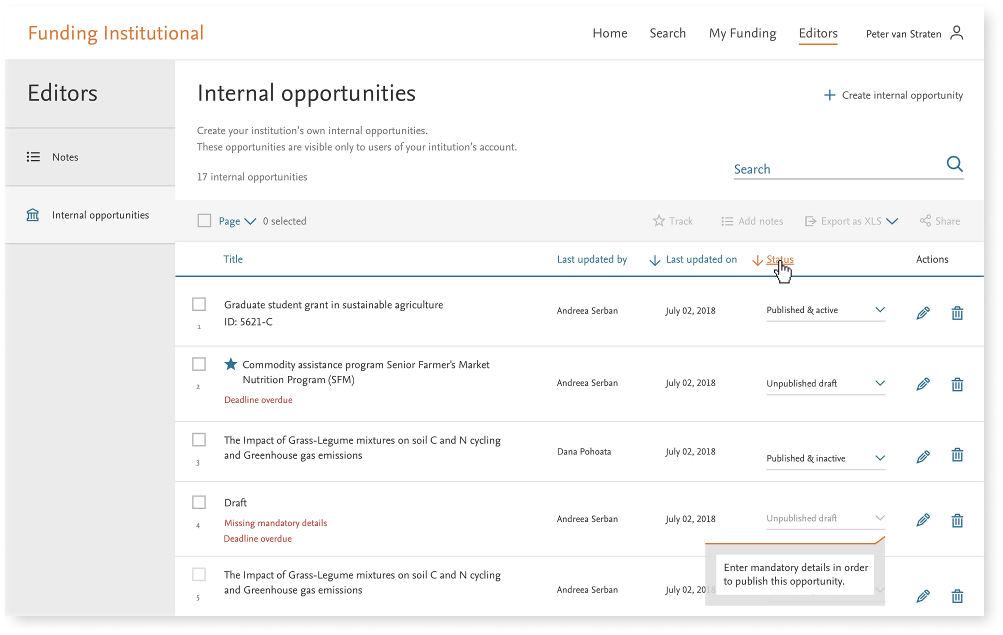Click the 'ID: 5621-C' text
The width and height of the screenshot is (1003, 635).
pos(248,322)
